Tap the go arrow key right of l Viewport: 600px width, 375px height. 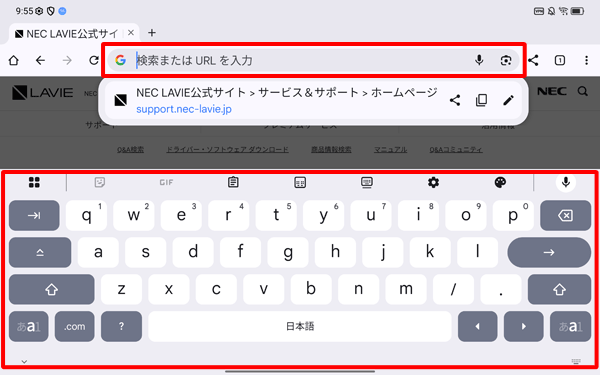pyautogui.click(x=549, y=253)
